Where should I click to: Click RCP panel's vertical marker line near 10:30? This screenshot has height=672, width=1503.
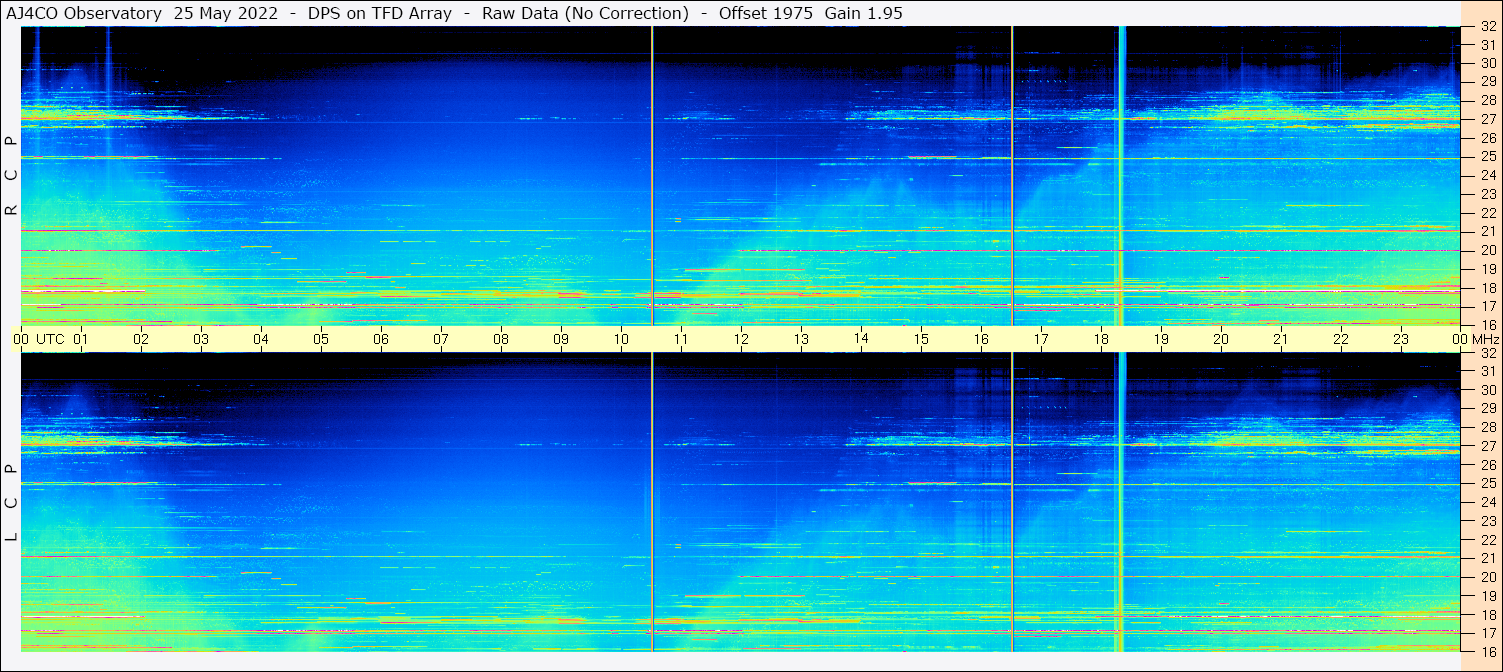tap(652, 176)
